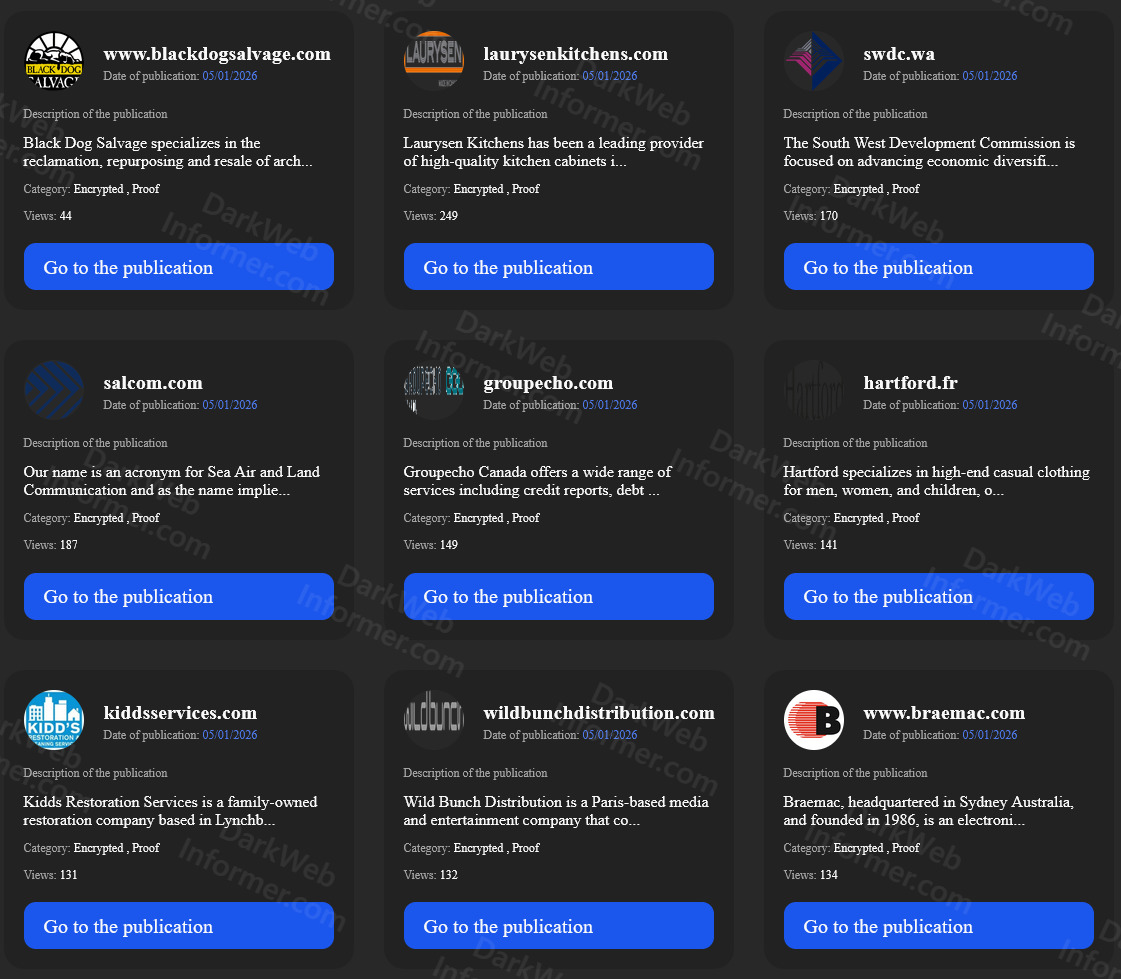Open the blackdogsalvage.com publication button

[178, 267]
